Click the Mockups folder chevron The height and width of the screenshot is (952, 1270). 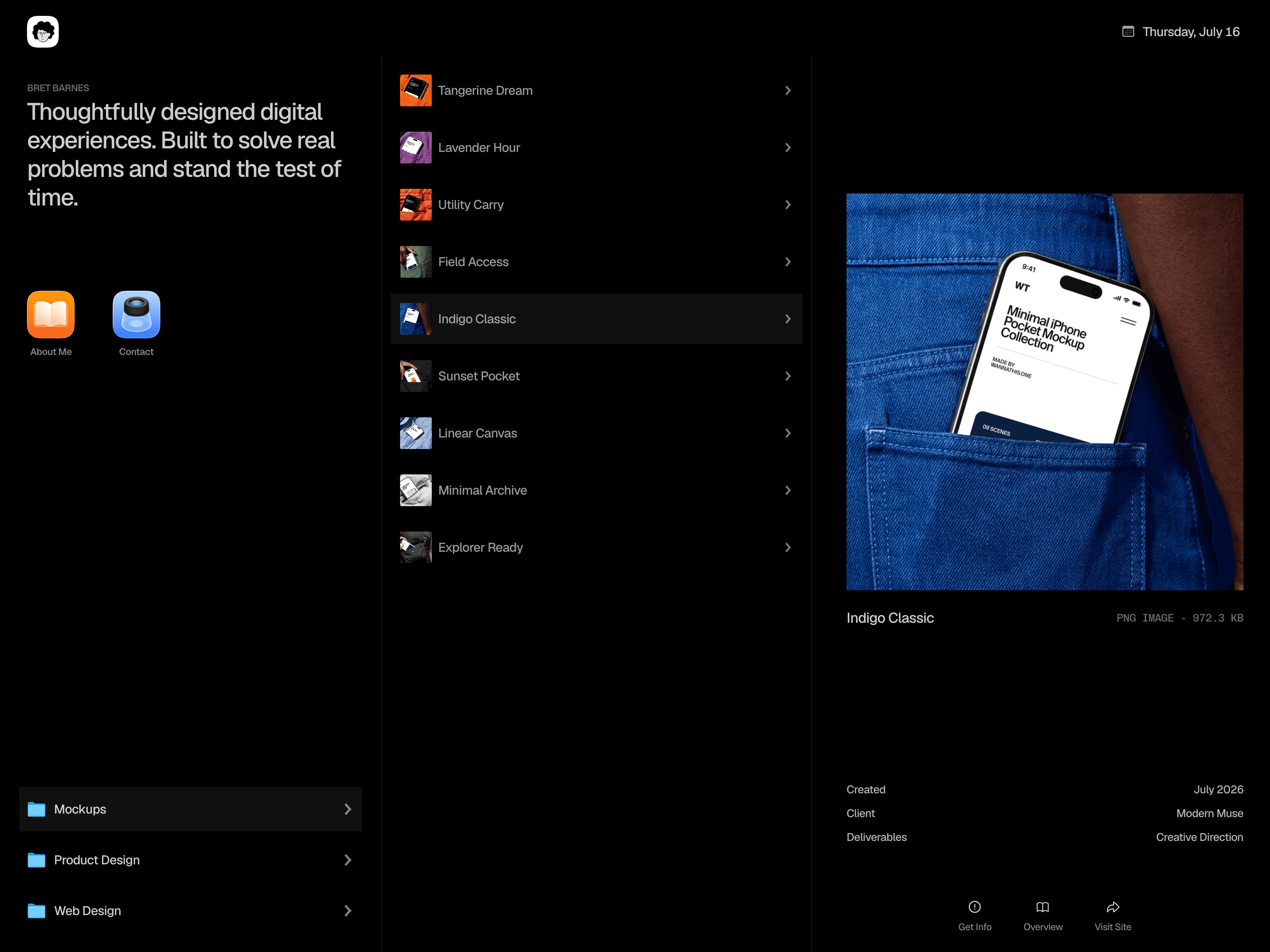point(347,809)
